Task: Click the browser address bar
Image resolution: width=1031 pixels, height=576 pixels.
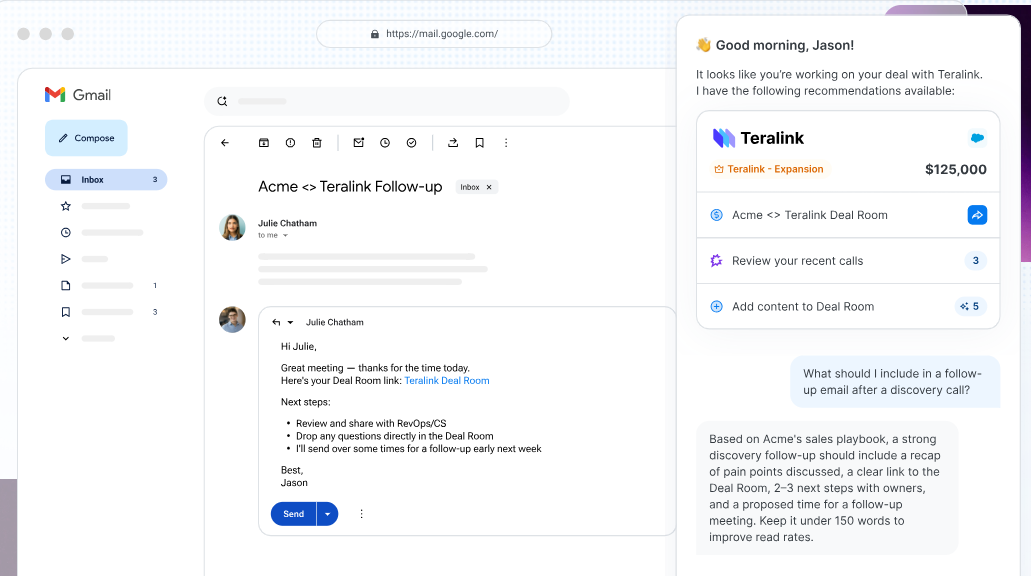Action: coord(434,34)
